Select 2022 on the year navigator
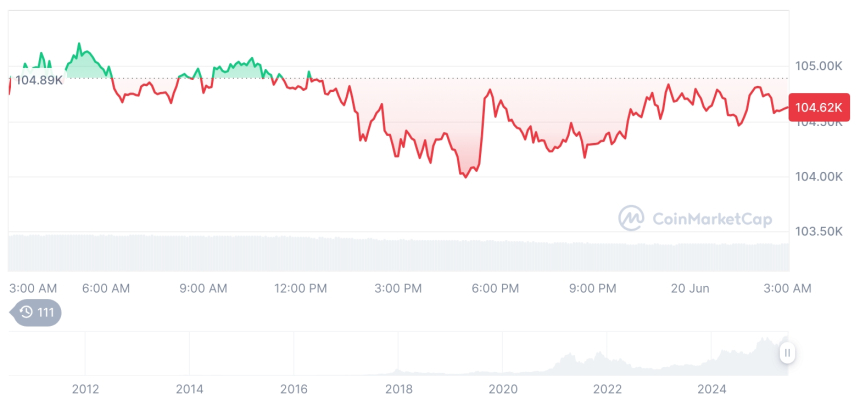Screen dimensions: 860x401 pos(607,389)
